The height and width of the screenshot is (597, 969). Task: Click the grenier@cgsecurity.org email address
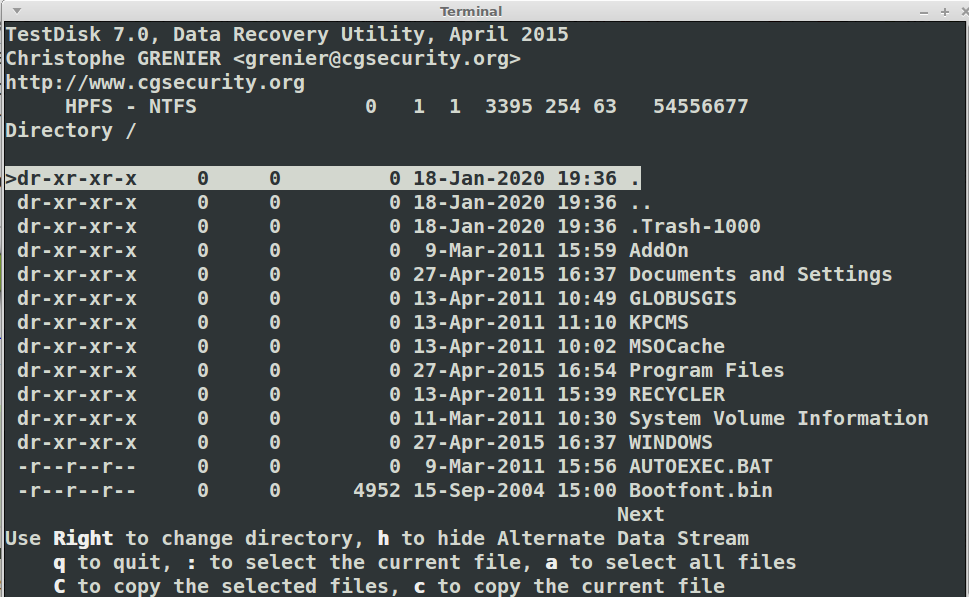pyautogui.click(x=377, y=59)
